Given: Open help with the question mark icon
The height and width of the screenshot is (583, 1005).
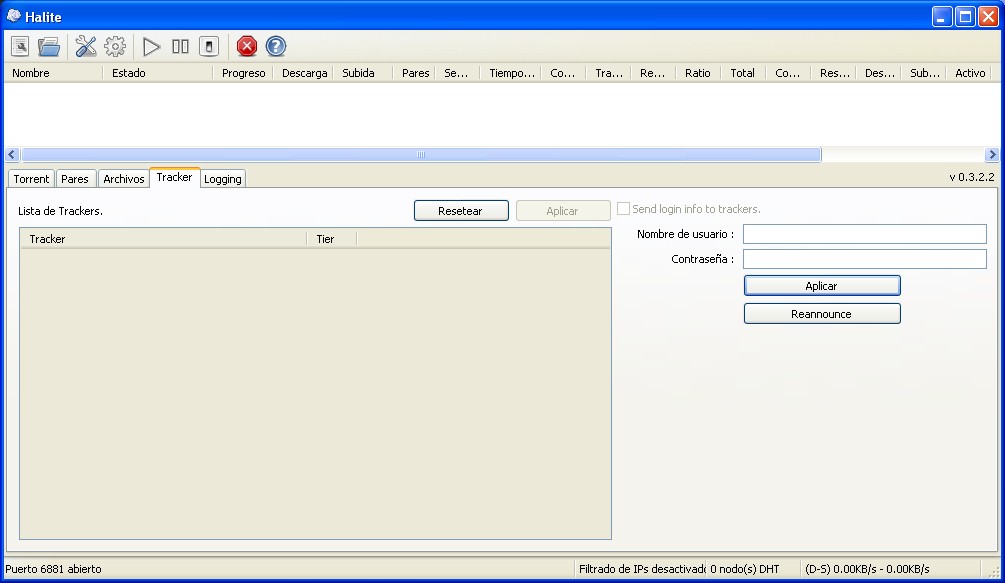Looking at the screenshot, I should coord(276,46).
